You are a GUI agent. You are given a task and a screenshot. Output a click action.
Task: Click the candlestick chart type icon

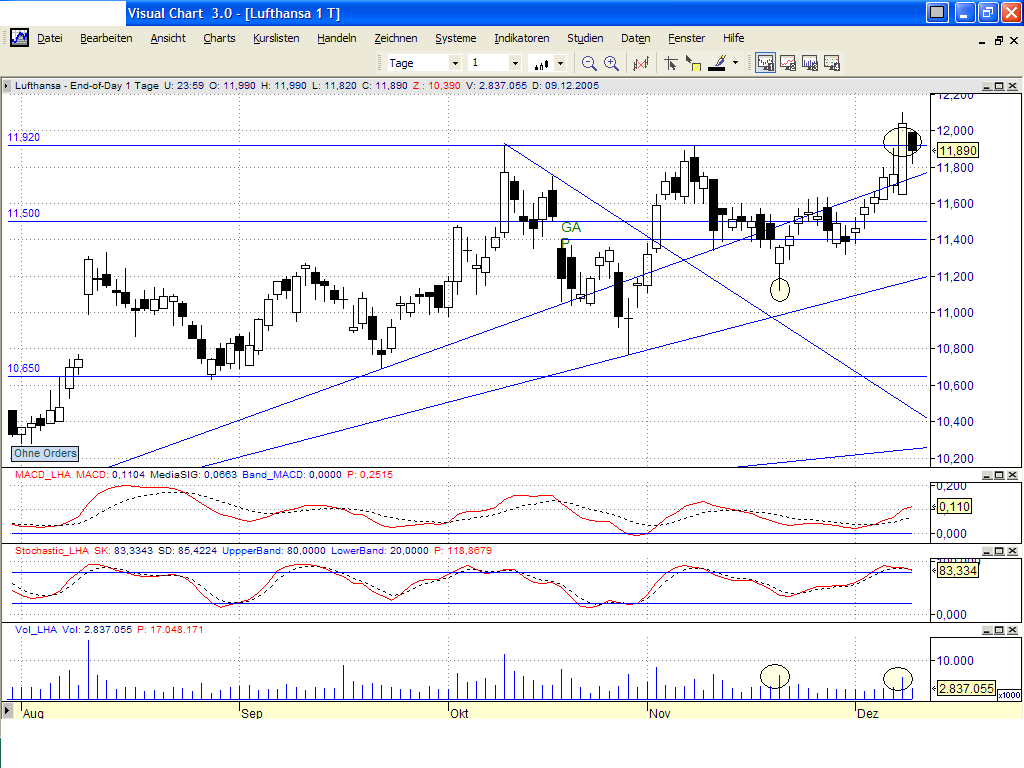click(540, 62)
